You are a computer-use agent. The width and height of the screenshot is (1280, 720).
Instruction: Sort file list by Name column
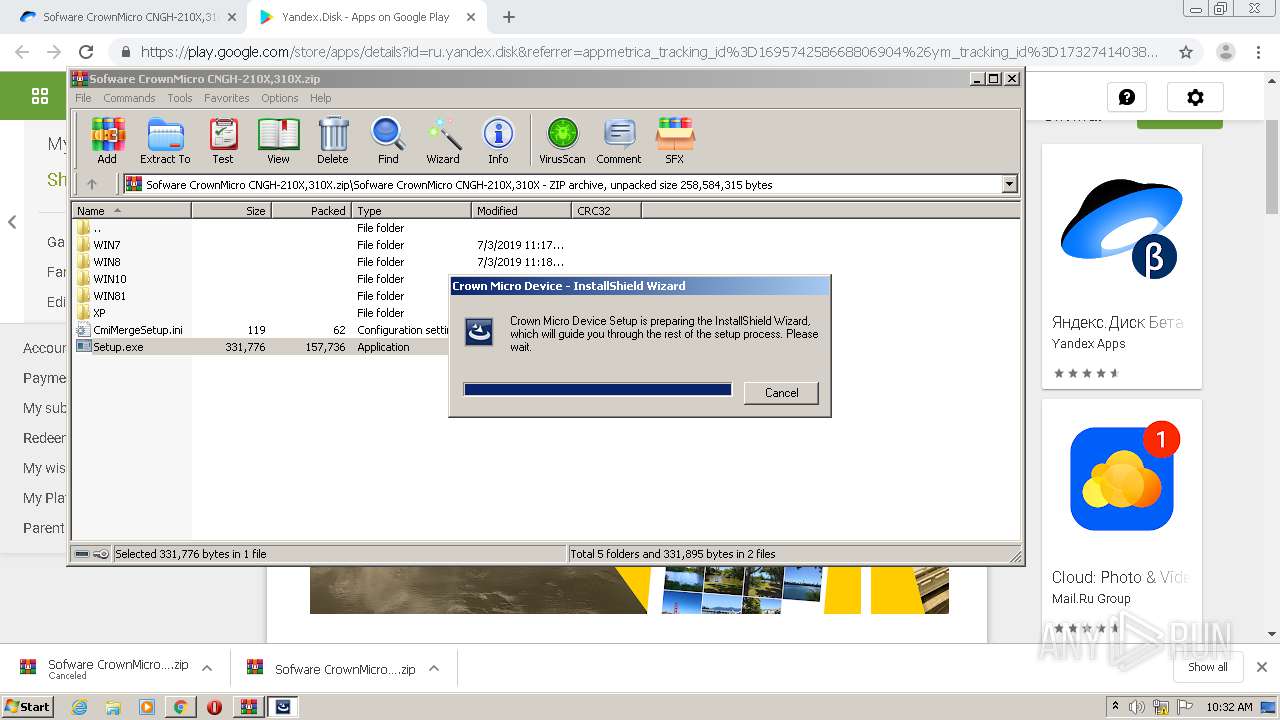click(x=131, y=211)
